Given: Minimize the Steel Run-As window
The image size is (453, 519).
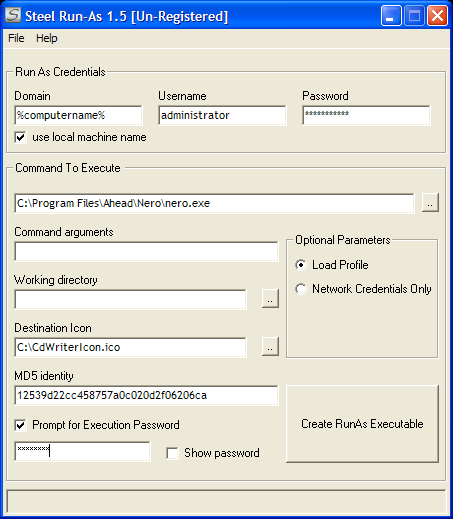Looking at the screenshot, I should (x=391, y=15).
